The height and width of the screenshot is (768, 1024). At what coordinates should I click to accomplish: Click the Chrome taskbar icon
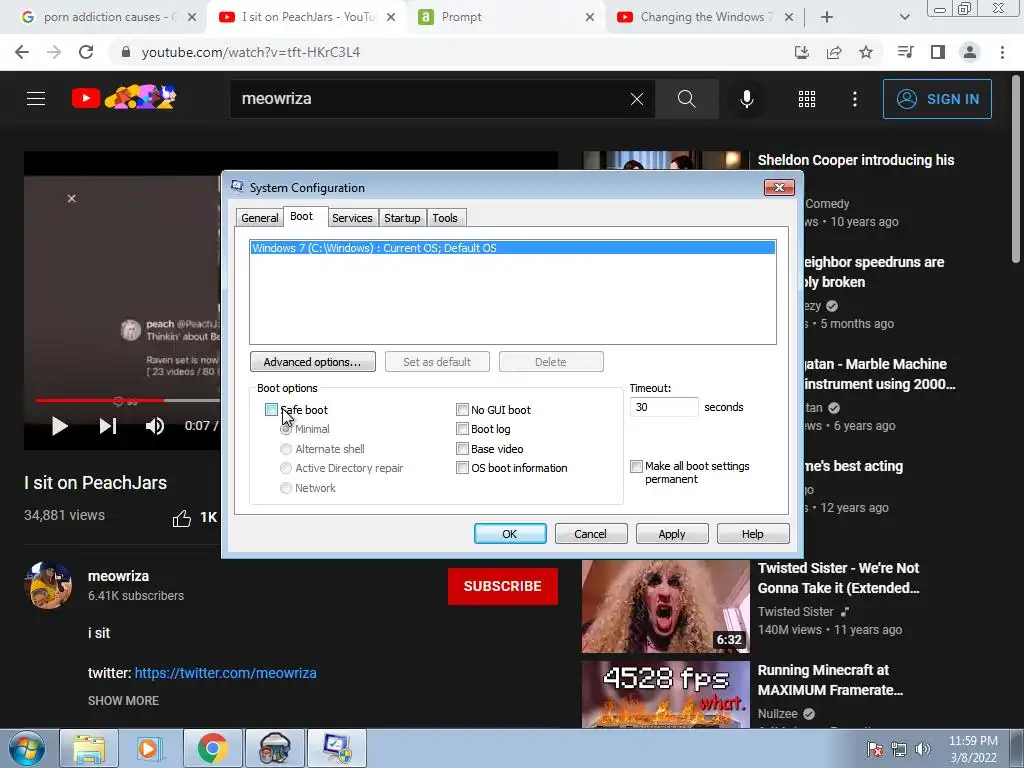point(212,748)
